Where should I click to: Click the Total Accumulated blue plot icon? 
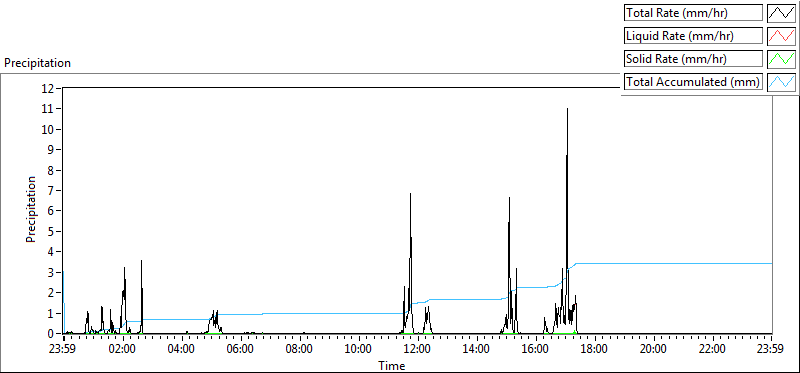click(x=781, y=82)
